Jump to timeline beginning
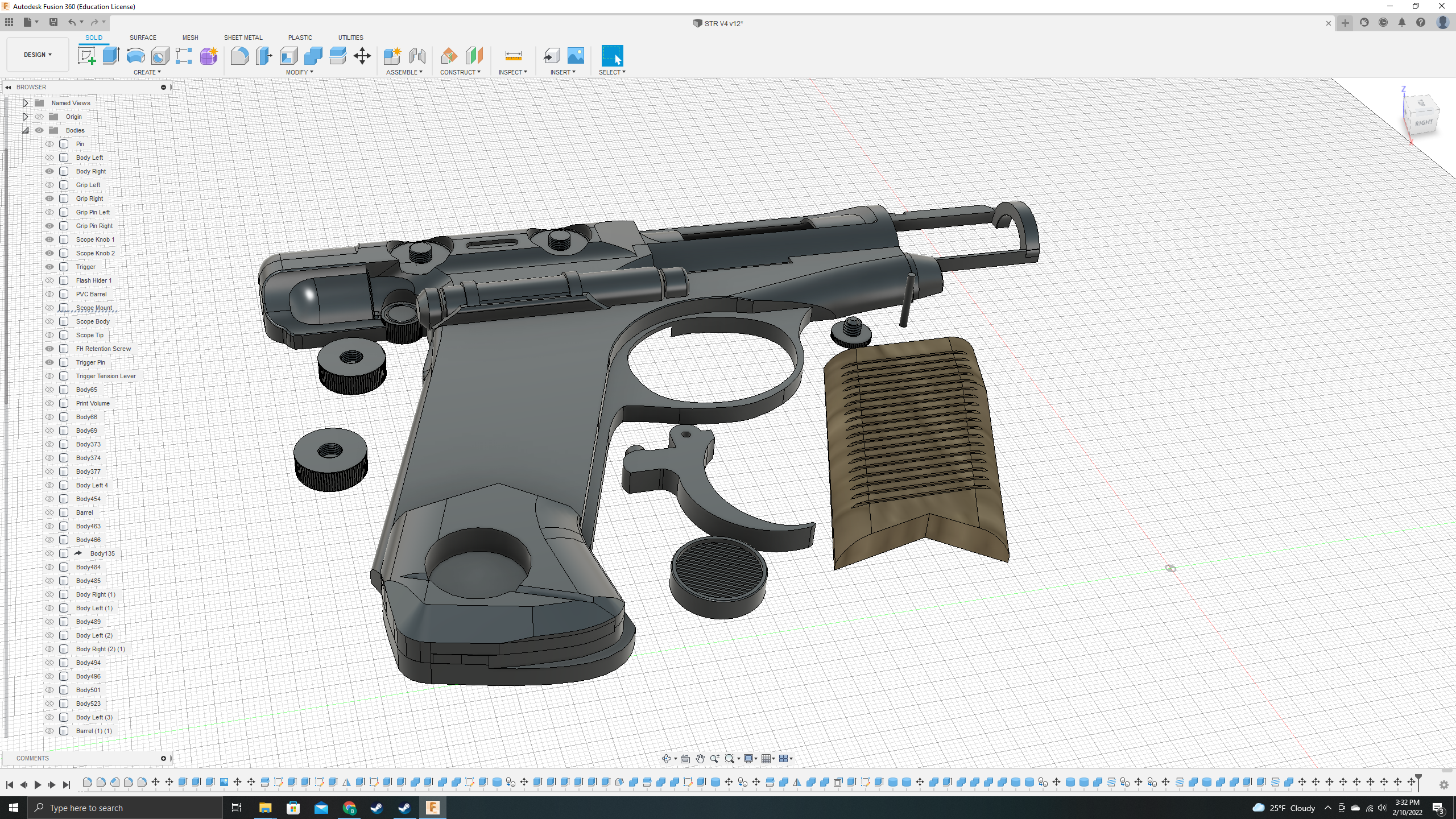Viewport: 1456px width, 819px height. tap(10, 785)
